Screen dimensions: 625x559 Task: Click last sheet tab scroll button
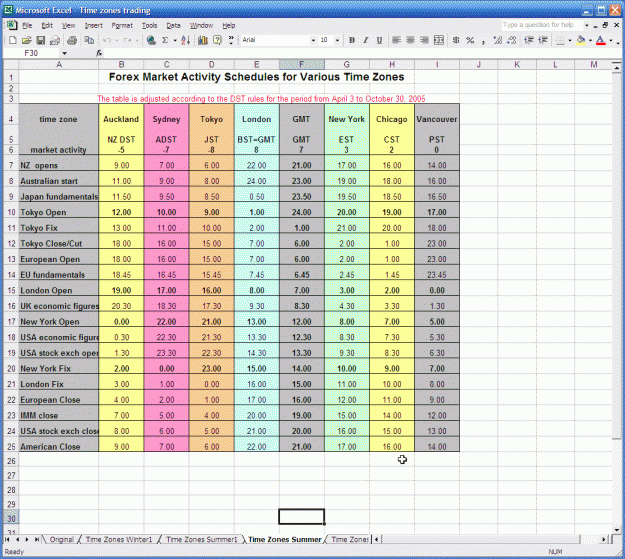coord(37,539)
